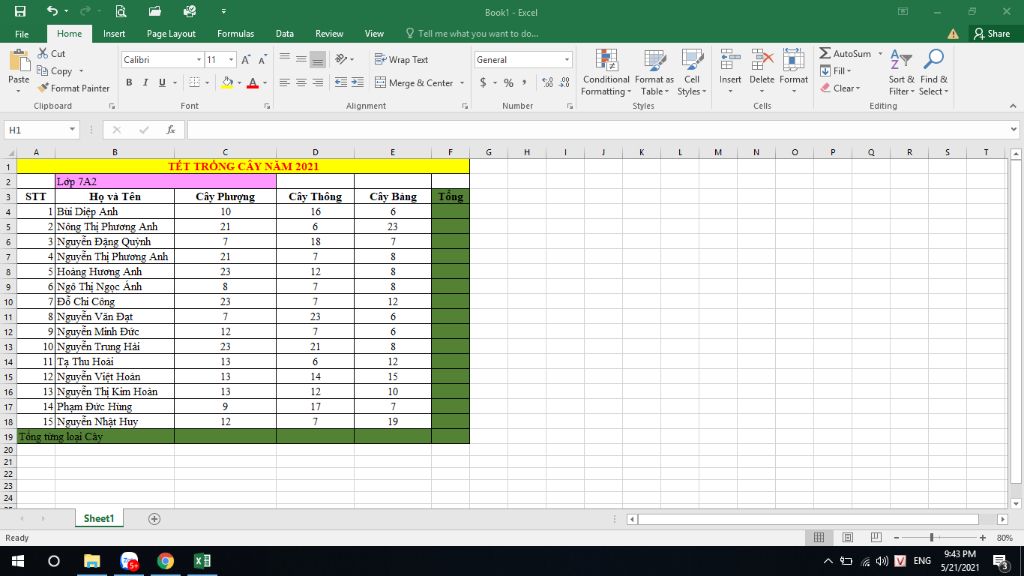
Task: Decrease indent of cell content
Action: [x=341, y=82]
